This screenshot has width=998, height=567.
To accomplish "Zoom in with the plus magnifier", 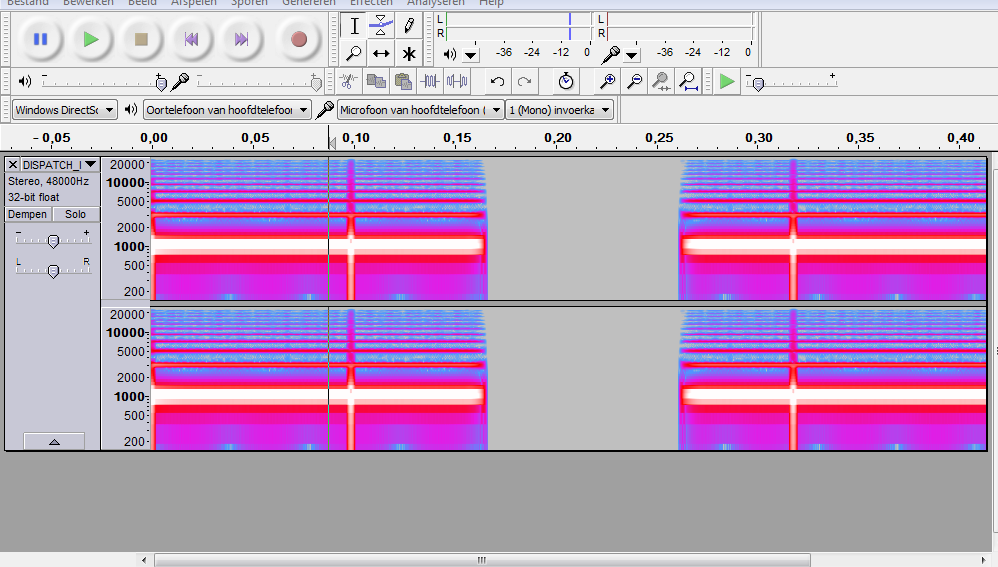I will tap(607, 81).
